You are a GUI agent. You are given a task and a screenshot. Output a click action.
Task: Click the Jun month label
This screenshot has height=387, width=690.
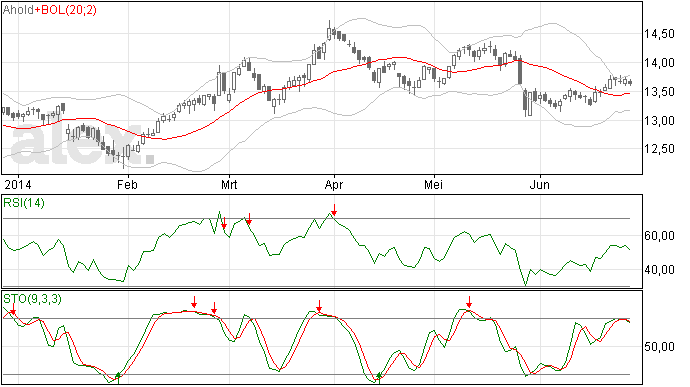[540, 184]
